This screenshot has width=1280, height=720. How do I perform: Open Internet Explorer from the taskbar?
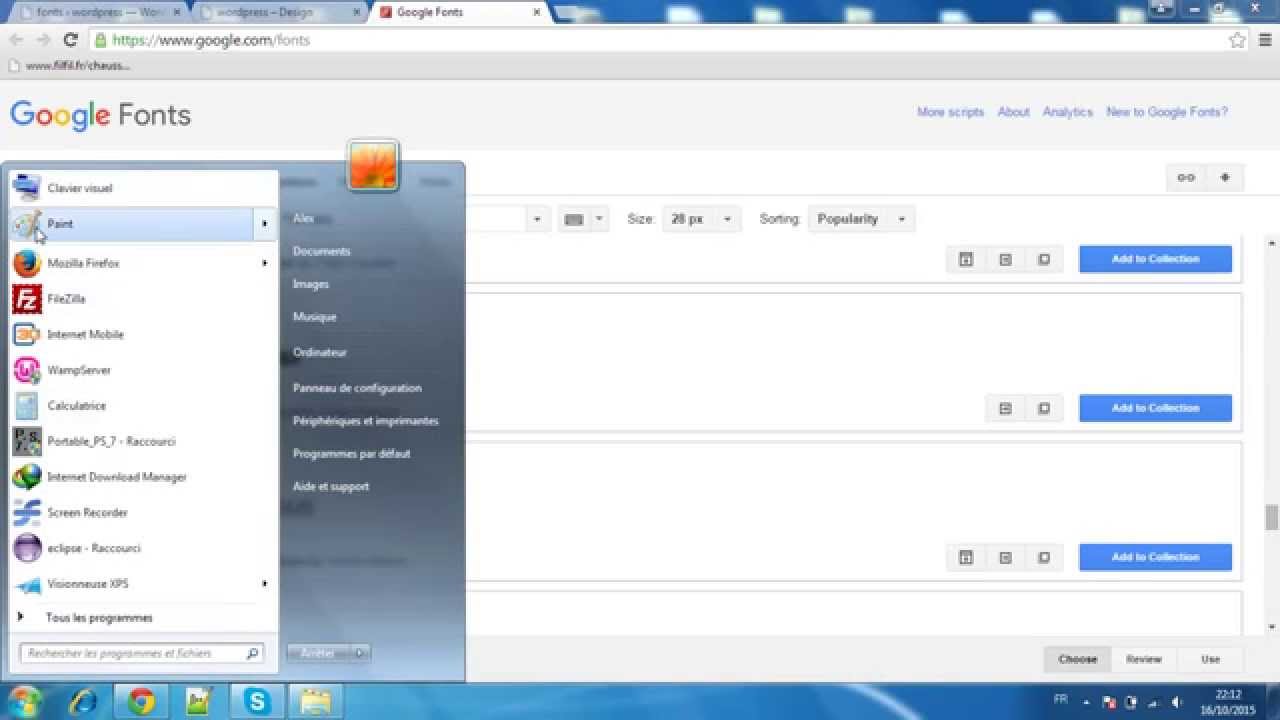(x=83, y=702)
